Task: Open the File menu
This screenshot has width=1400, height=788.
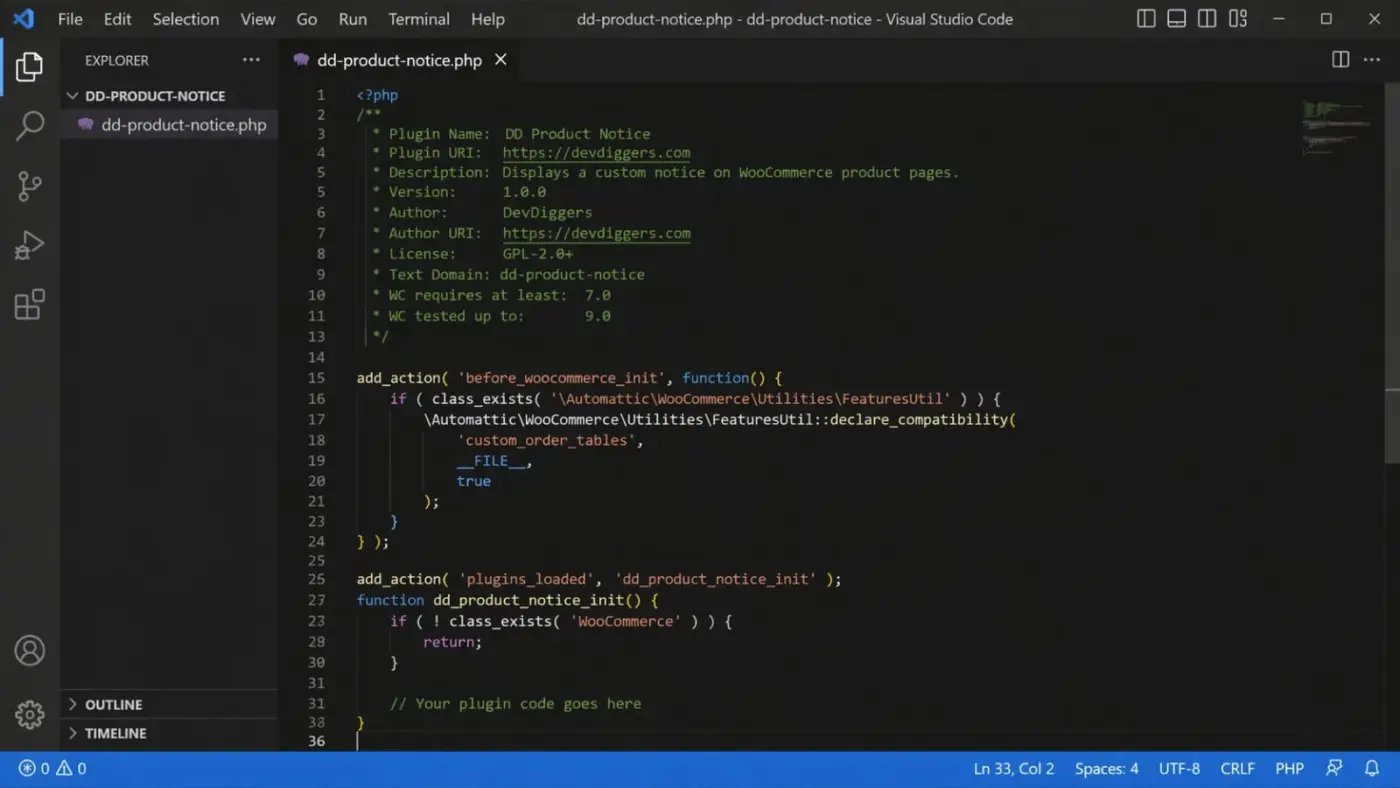Action: 70,19
